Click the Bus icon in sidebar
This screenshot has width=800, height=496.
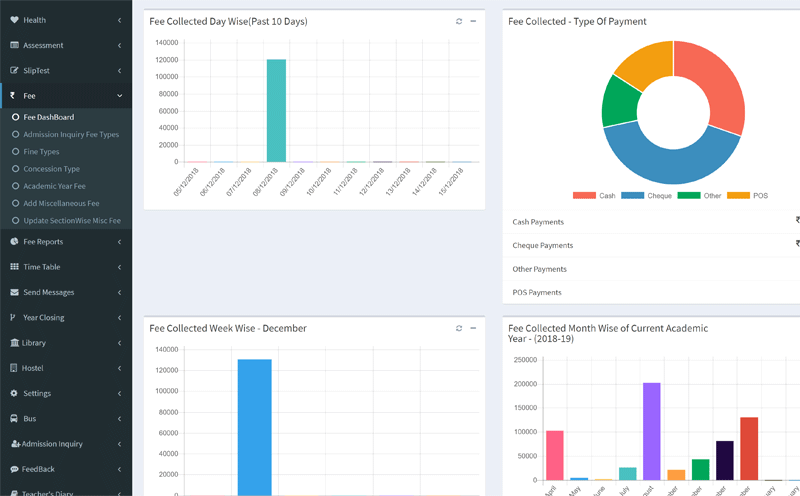pos(14,418)
